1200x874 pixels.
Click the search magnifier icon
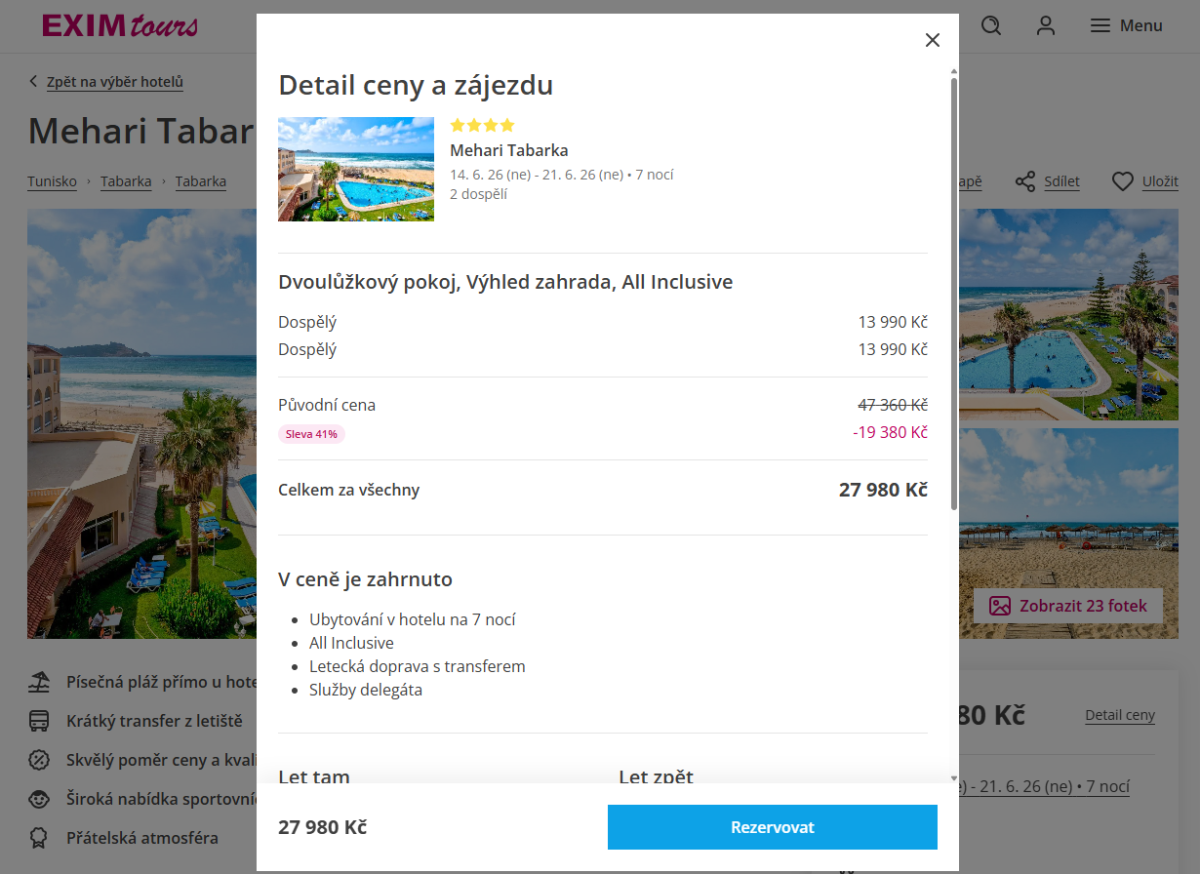click(x=991, y=26)
